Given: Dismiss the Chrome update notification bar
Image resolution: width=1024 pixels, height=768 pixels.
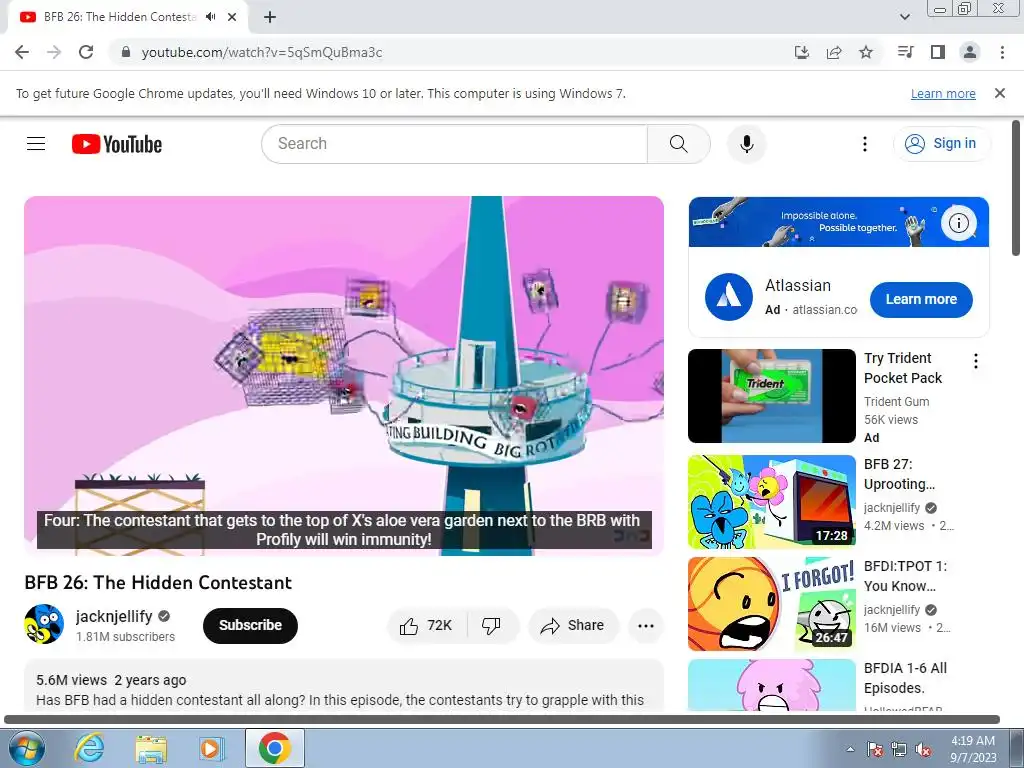Looking at the screenshot, I should pyautogui.click(x=1000, y=93).
